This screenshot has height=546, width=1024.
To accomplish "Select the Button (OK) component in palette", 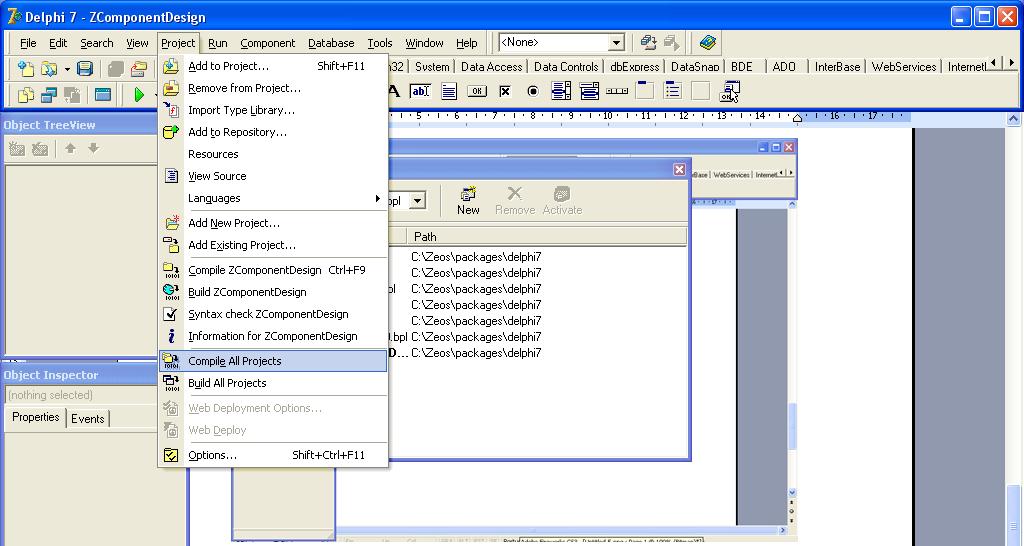I will click(477, 92).
